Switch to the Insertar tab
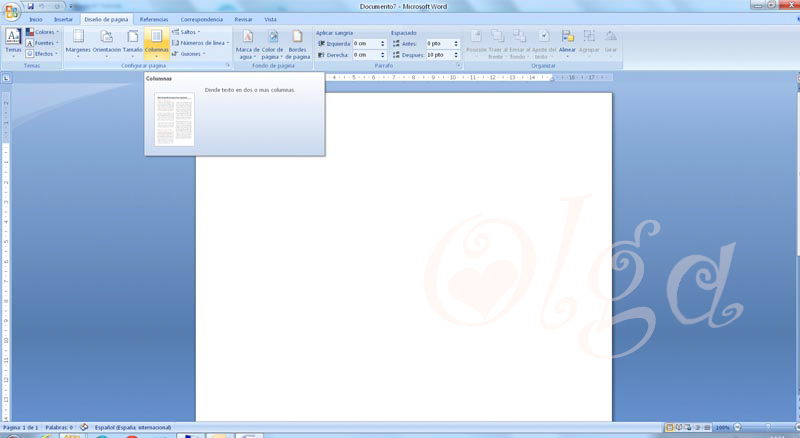 [63, 19]
